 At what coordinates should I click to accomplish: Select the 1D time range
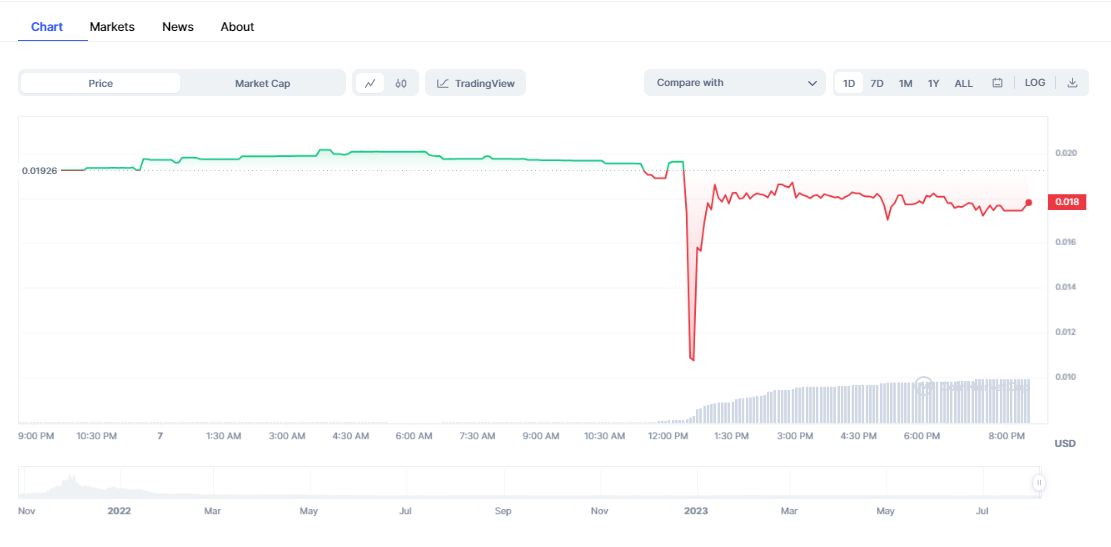tap(849, 83)
